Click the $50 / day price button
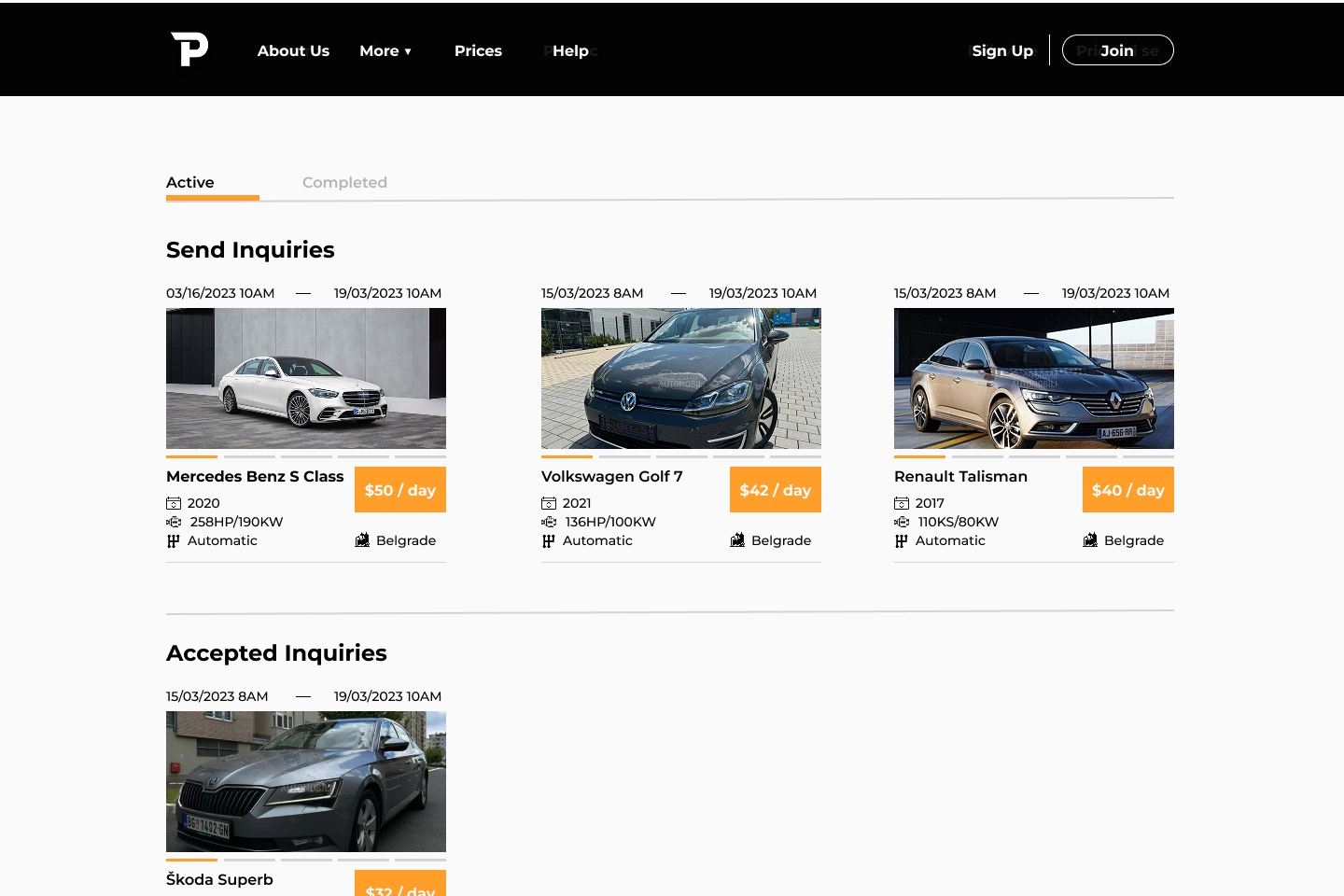This screenshot has width=1344, height=896. (x=400, y=490)
